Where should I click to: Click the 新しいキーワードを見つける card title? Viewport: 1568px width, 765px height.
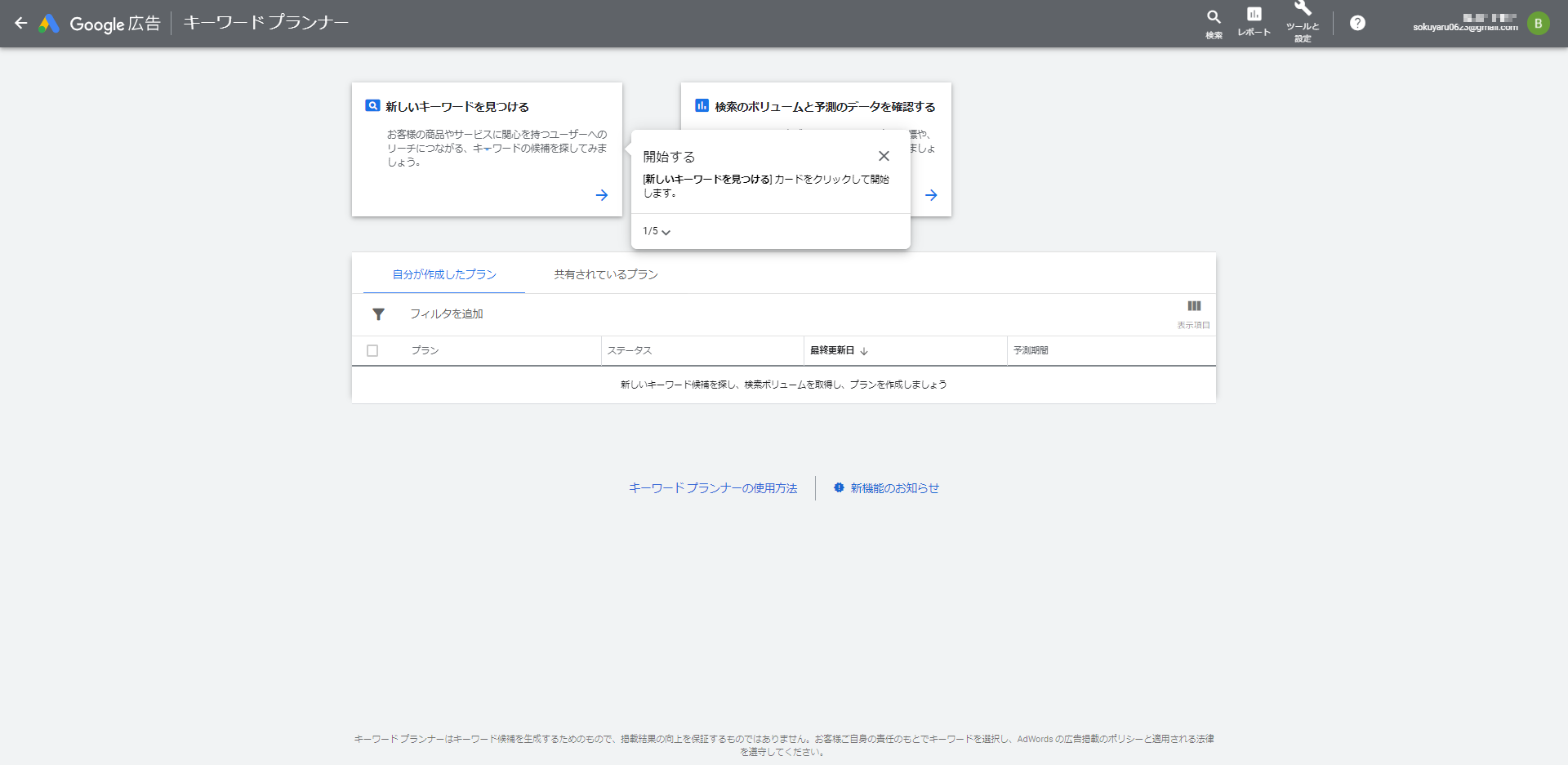pos(457,107)
